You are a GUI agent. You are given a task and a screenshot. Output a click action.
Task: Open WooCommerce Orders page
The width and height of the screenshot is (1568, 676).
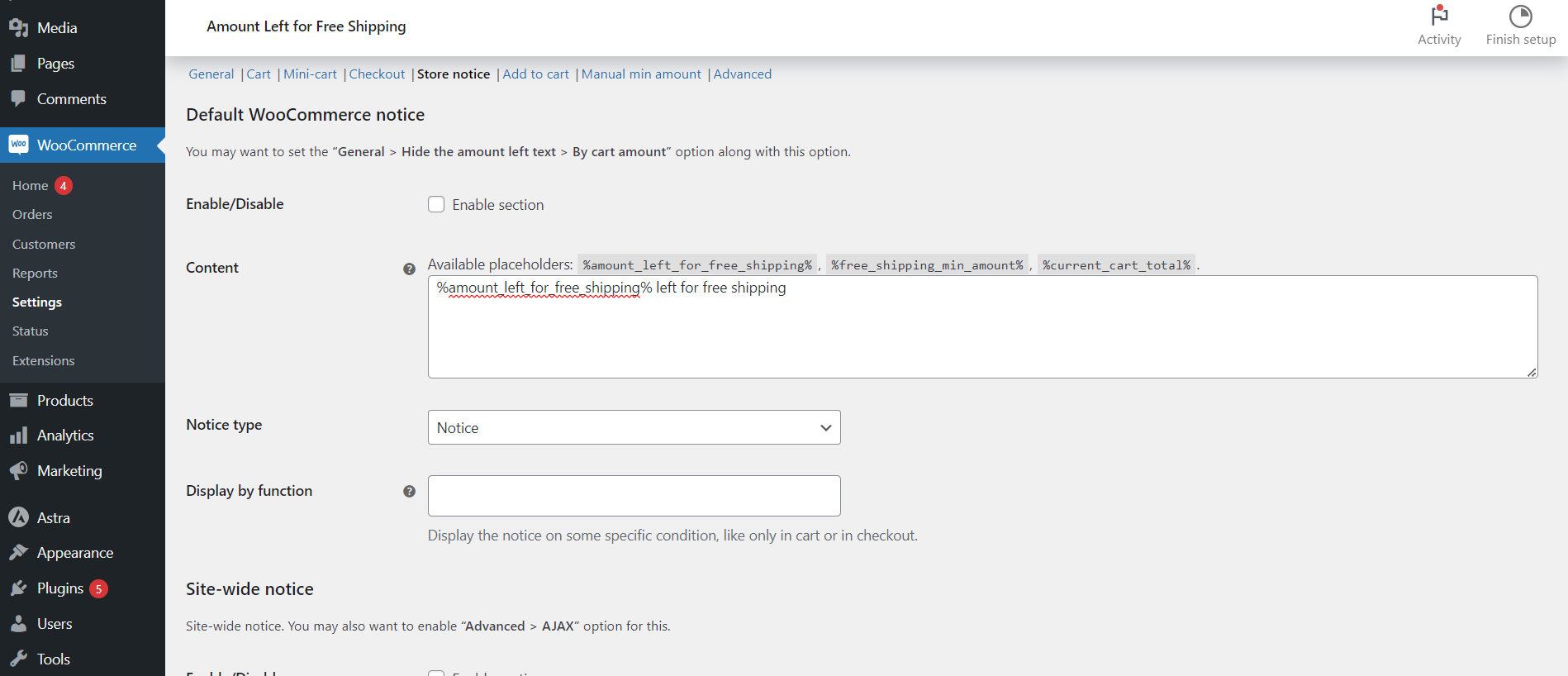(x=32, y=215)
